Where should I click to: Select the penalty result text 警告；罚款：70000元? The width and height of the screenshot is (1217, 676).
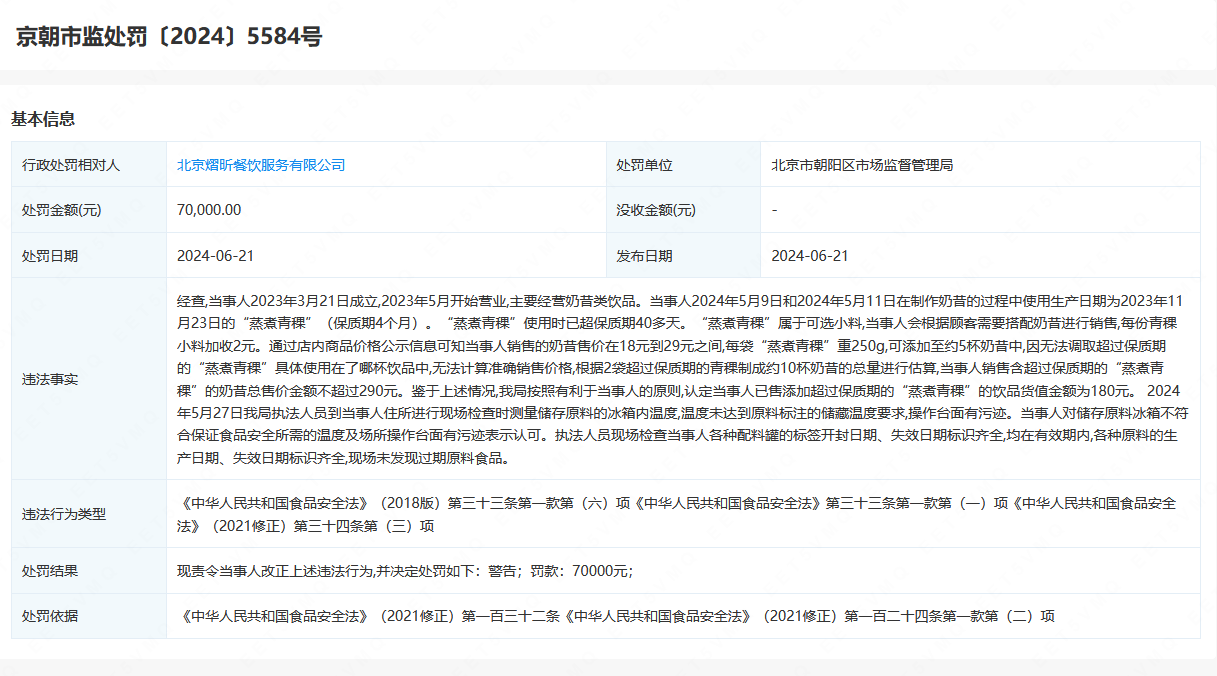[559, 571]
